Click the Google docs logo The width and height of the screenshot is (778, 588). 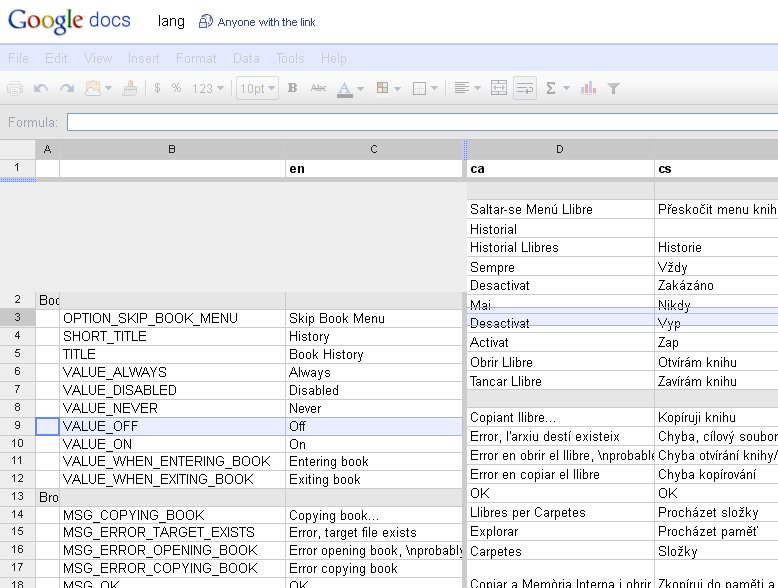click(69, 21)
